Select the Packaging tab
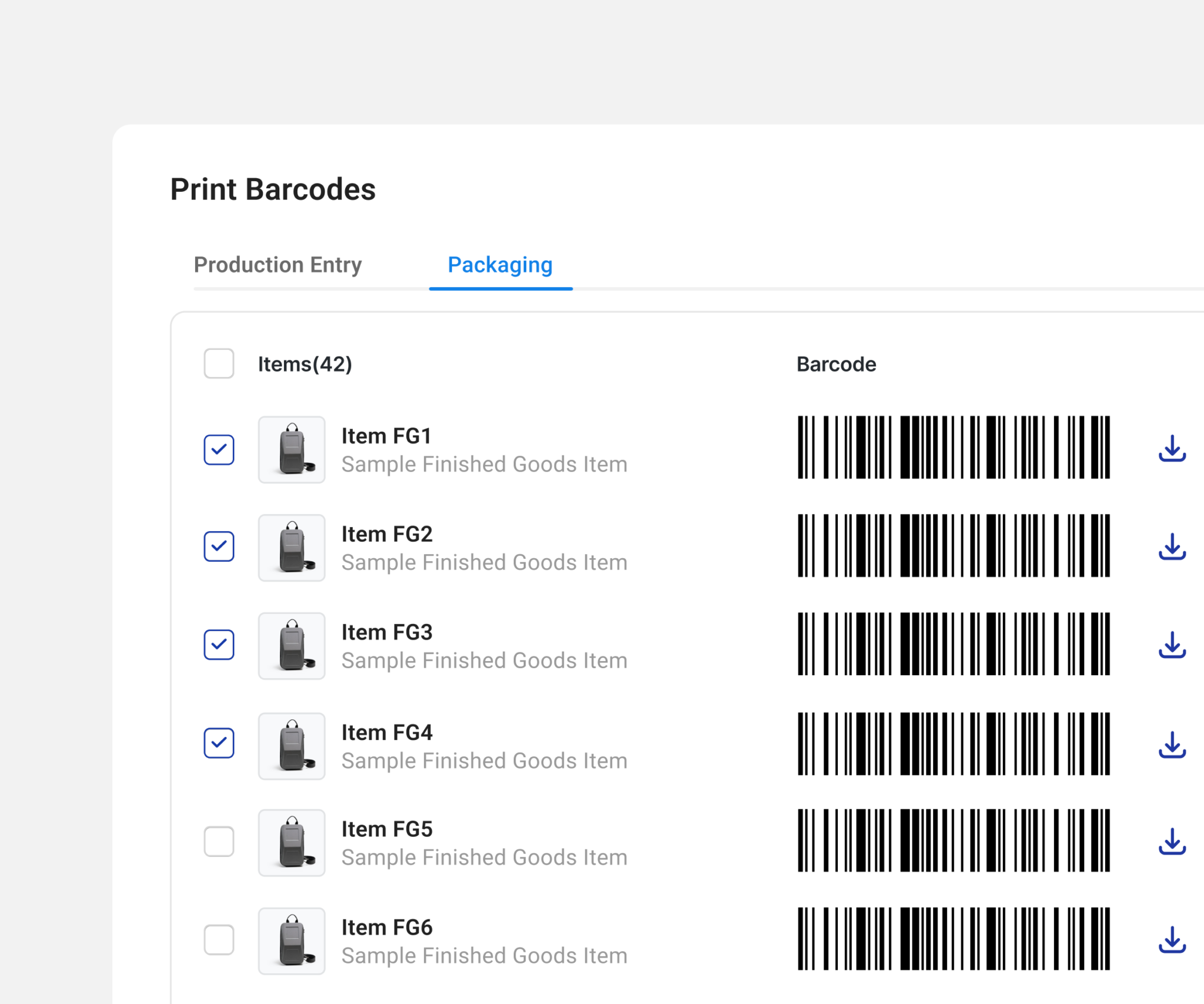The height and width of the screenshot is (1004, 1204). tap(500, 265)
